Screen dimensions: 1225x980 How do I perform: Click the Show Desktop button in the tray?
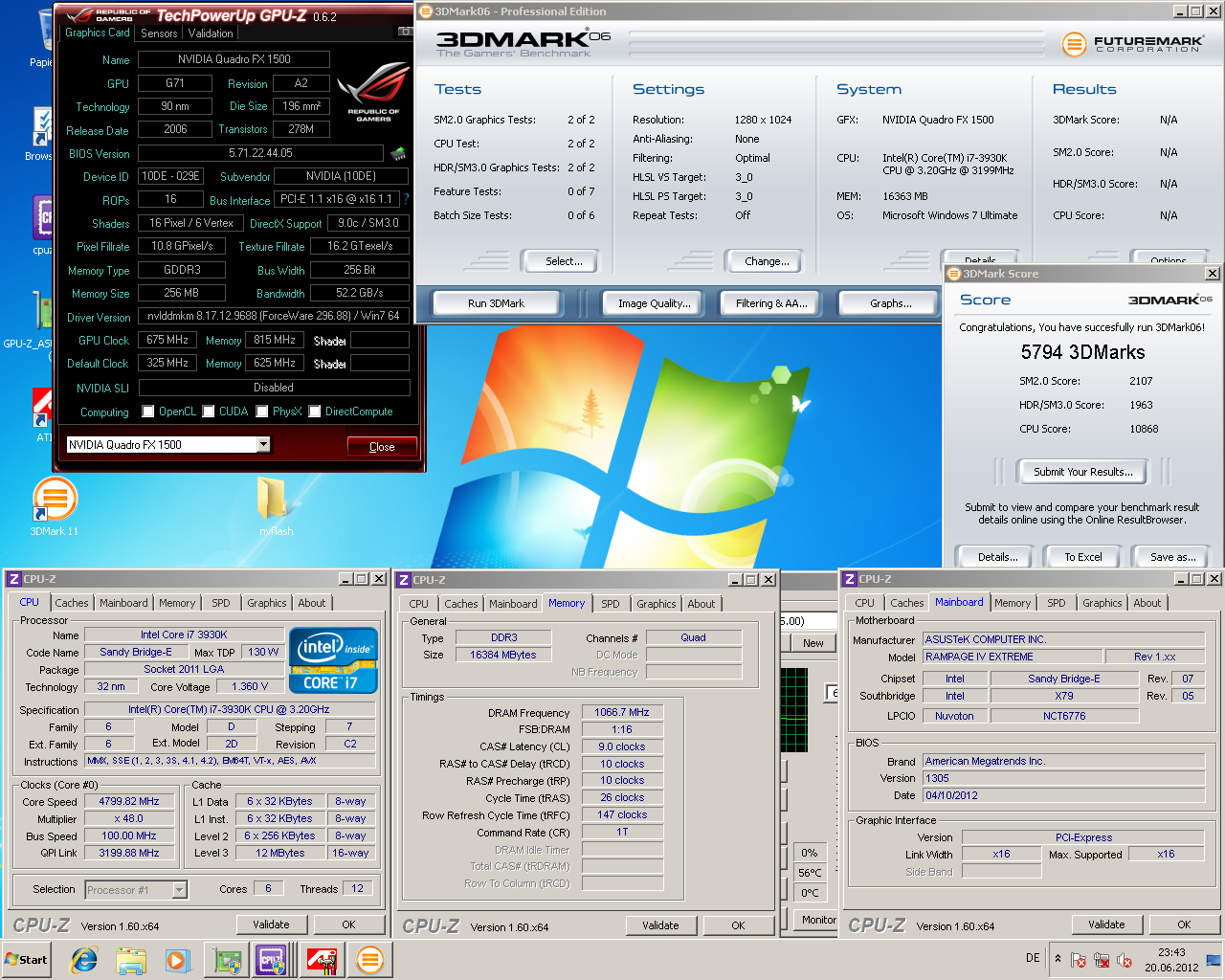(1214, 960)
